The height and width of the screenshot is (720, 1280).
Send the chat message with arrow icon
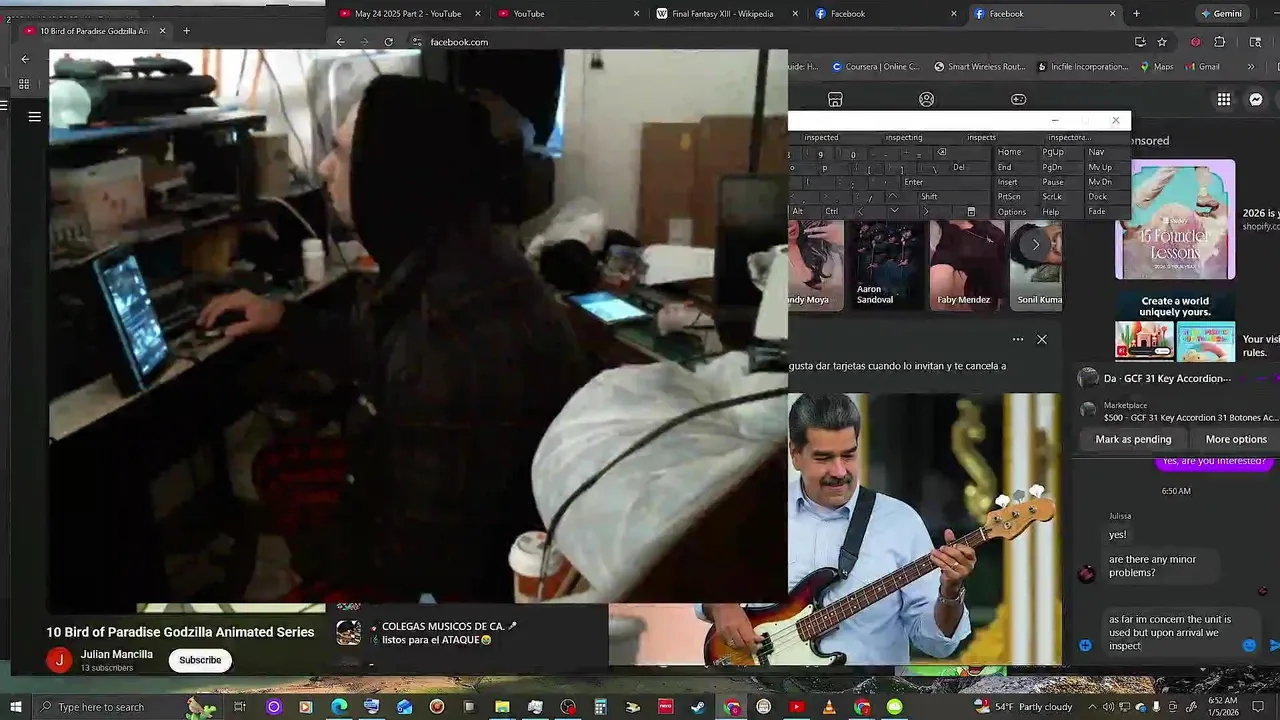coord(1274,646)
